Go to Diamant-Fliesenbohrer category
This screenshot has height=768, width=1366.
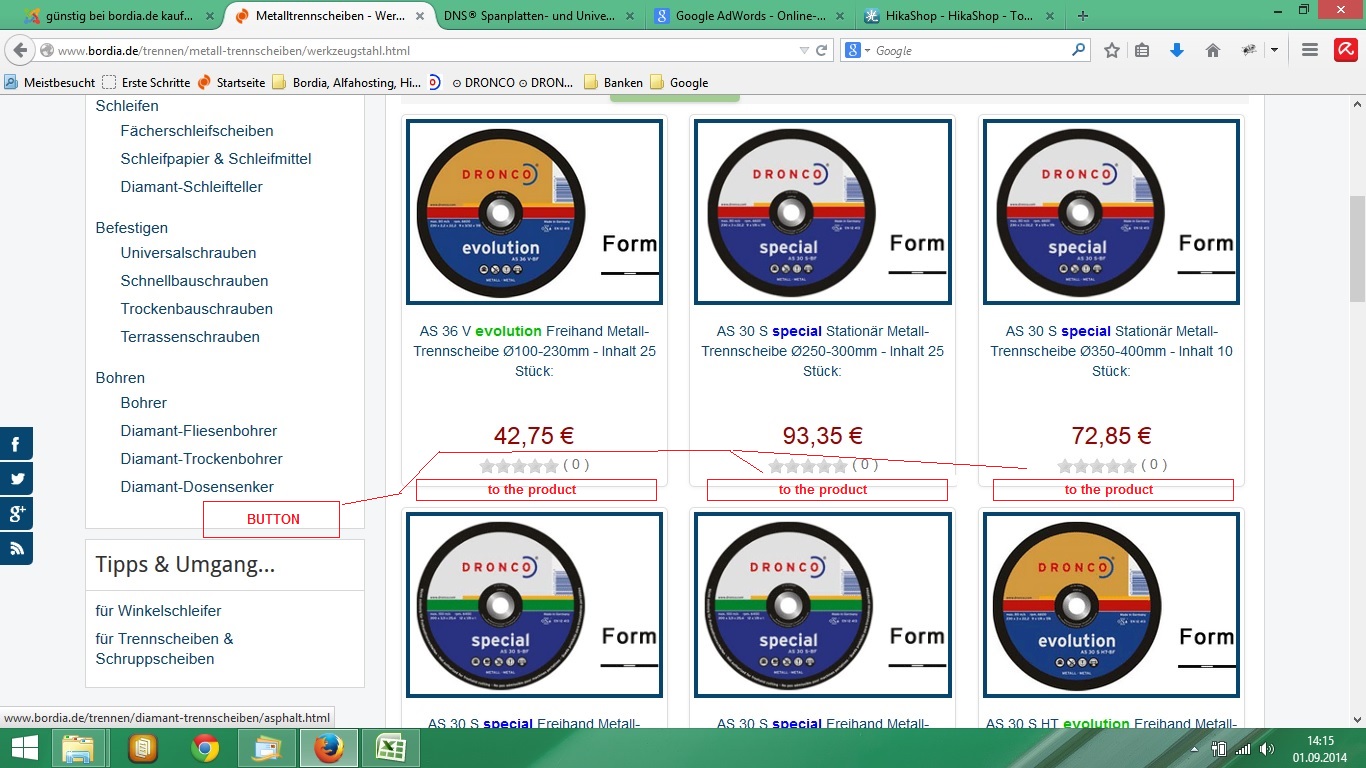[x=199, y=431]
